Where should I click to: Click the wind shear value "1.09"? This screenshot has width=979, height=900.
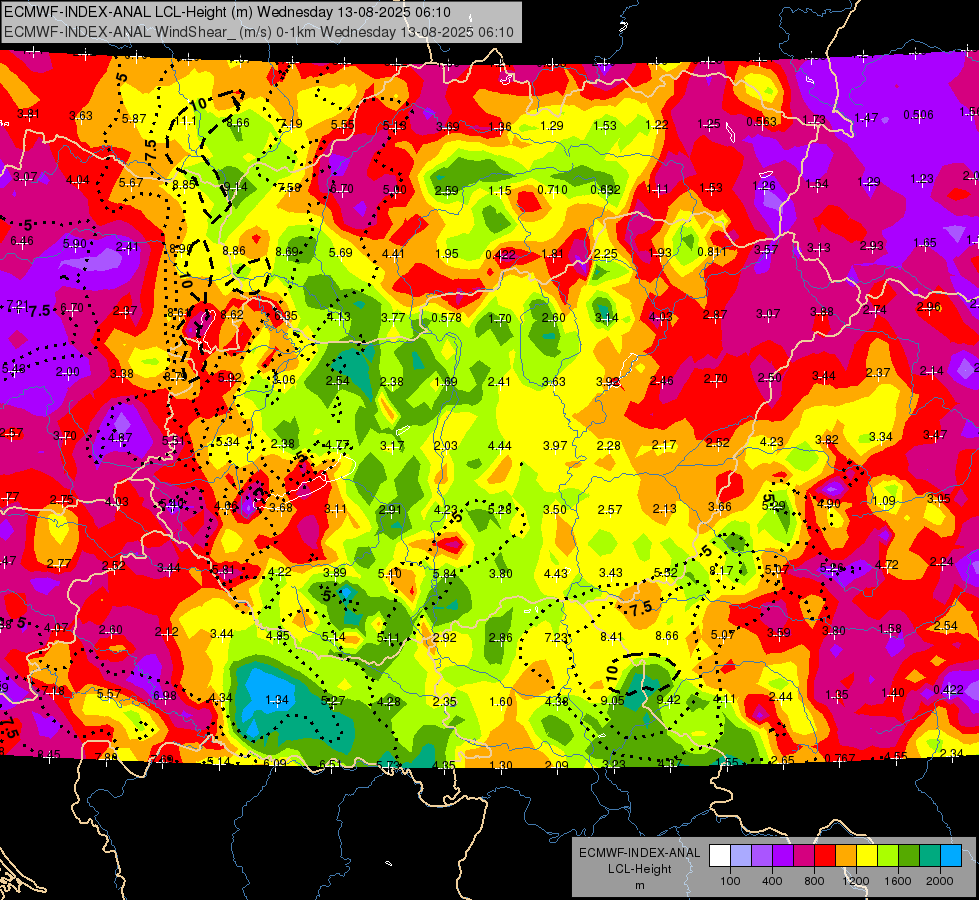pyautogui.click(x=884, y=501)
